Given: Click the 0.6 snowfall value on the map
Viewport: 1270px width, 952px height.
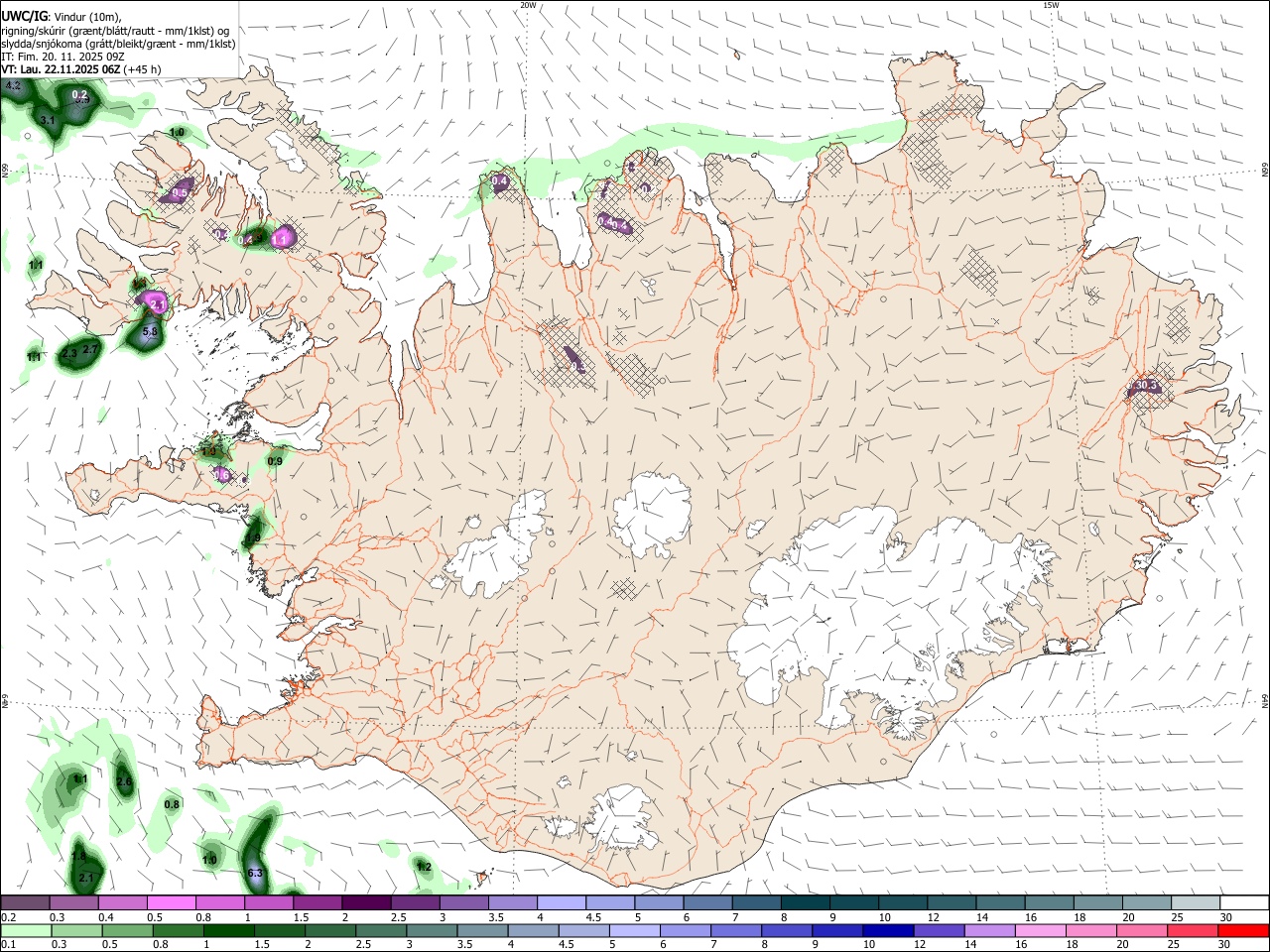Looking at the screenshot, I should (222, 476).
